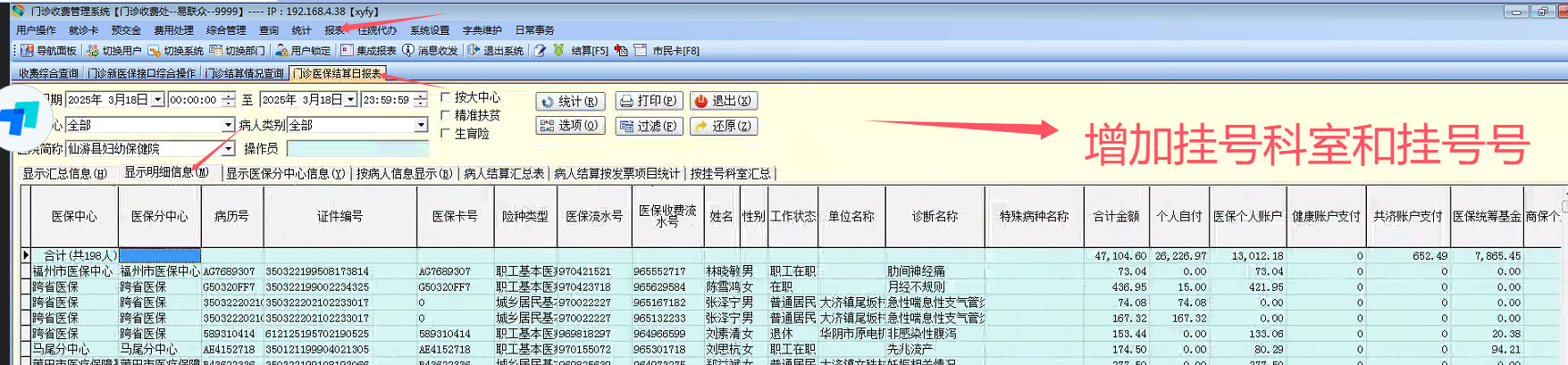1568x365 pixels.
Task: Open the 就诊卡 menu
Action: pyautogui.click(x=83, y=30)
